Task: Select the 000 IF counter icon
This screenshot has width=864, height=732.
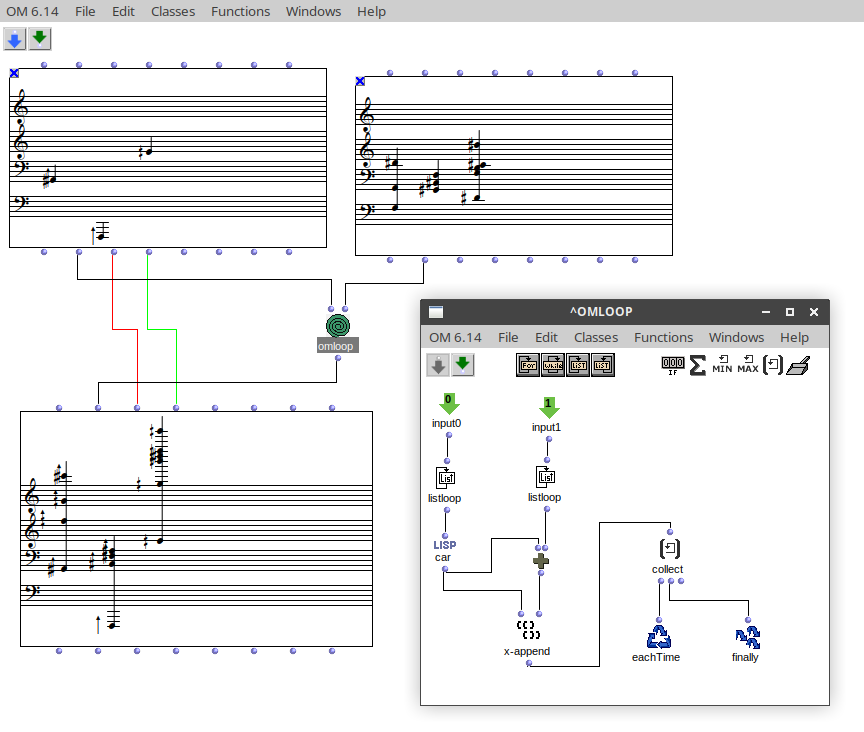Action: [x=673, y=365]
